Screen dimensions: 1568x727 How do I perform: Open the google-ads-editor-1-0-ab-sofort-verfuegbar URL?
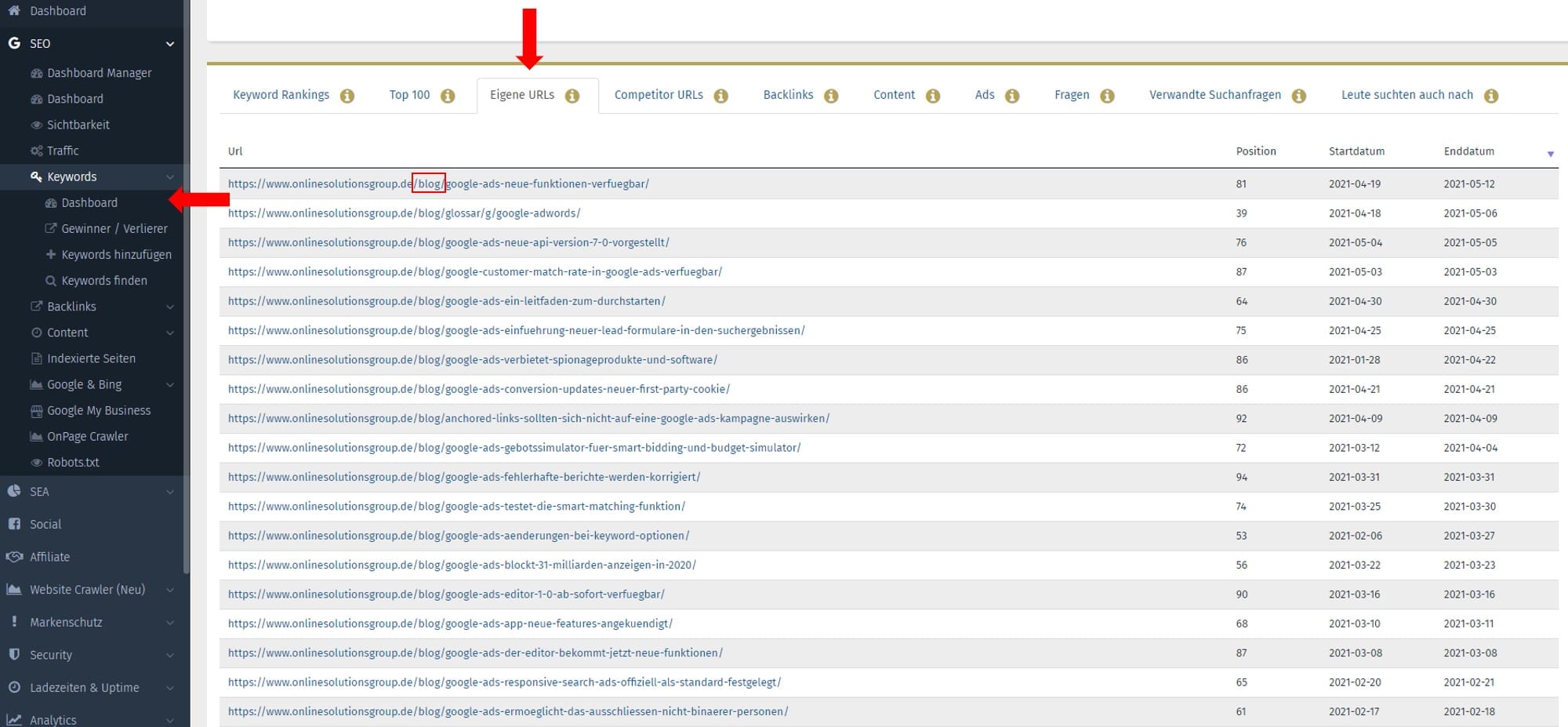pyautogui.click(x=446, y=594)
